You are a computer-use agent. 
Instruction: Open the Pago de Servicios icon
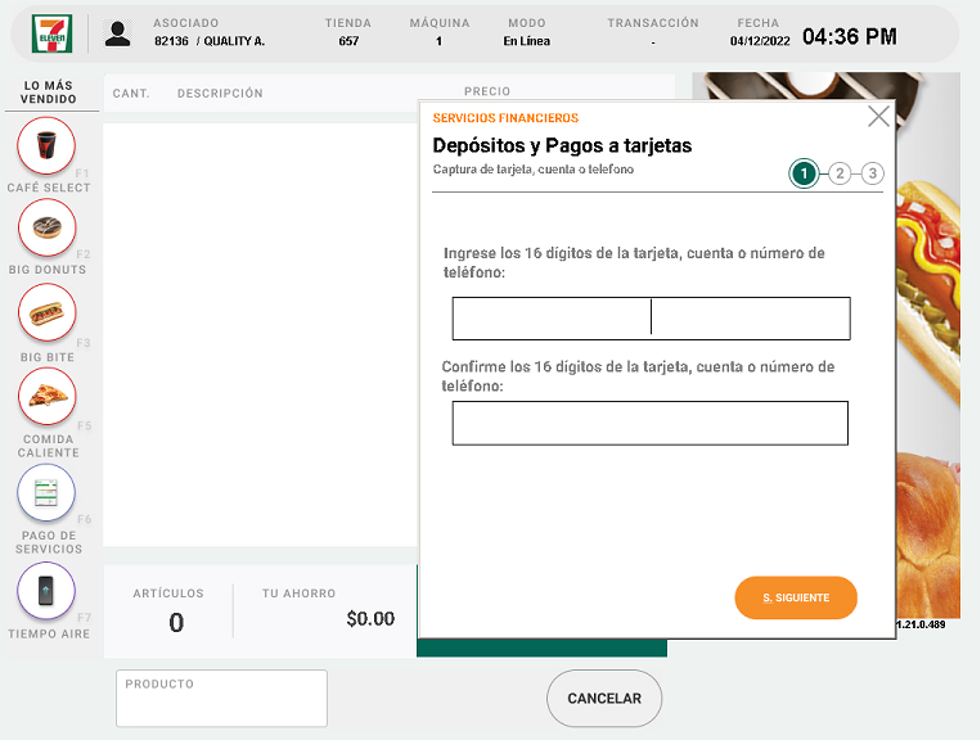pos(46,493)
